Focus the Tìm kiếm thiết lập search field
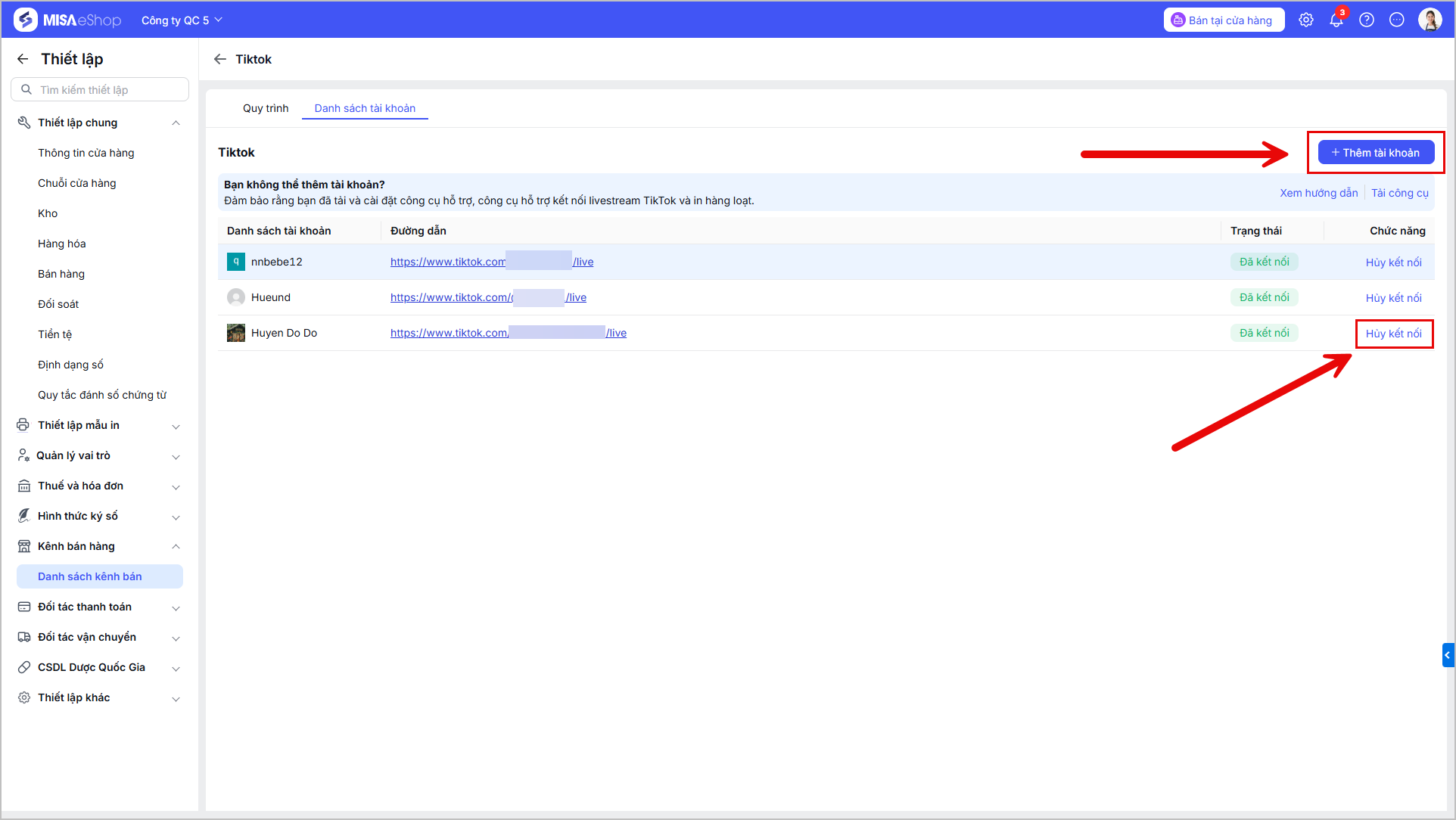 click(100, 89)
